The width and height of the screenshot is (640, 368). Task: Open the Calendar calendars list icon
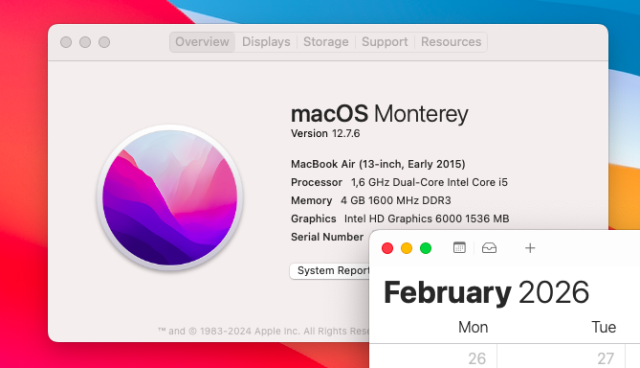459,248
